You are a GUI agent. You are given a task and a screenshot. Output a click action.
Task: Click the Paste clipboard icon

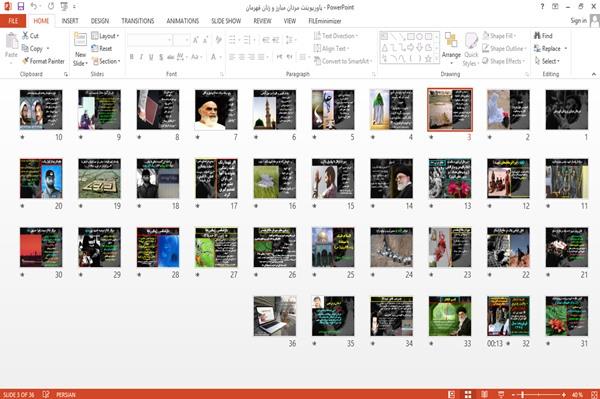[11, 41]
